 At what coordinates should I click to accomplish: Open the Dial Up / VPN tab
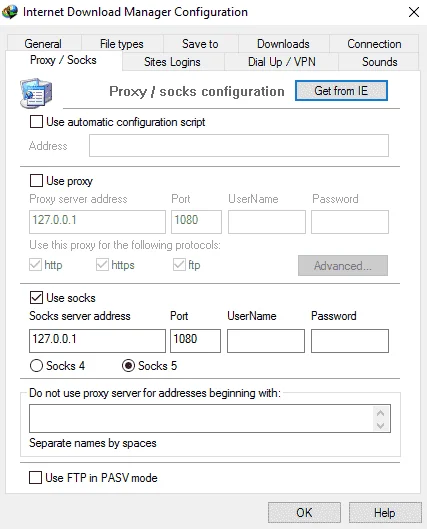282,62
